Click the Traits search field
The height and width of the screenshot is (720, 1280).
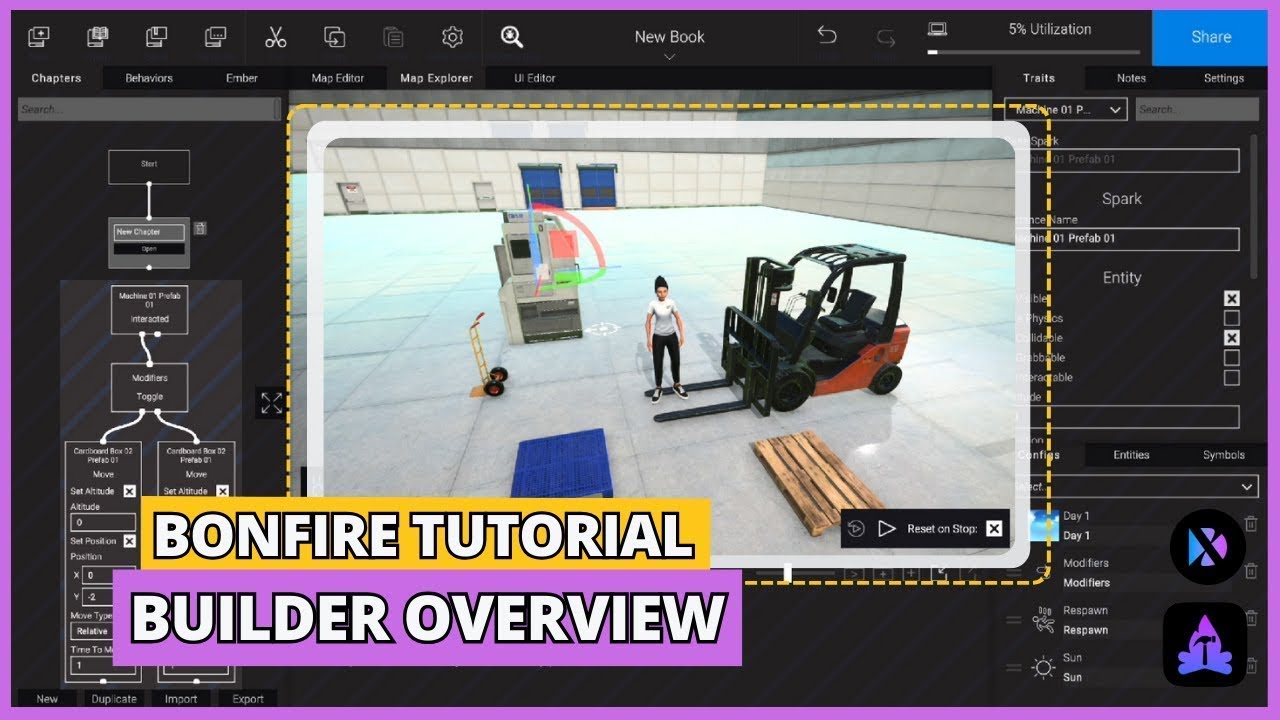click(1197, 109)
